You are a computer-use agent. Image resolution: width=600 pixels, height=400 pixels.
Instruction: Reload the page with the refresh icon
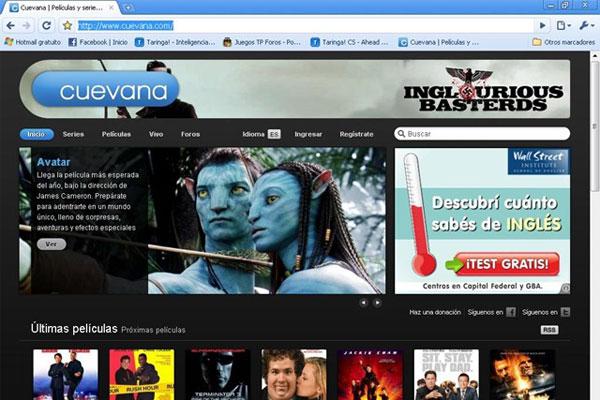47,26
